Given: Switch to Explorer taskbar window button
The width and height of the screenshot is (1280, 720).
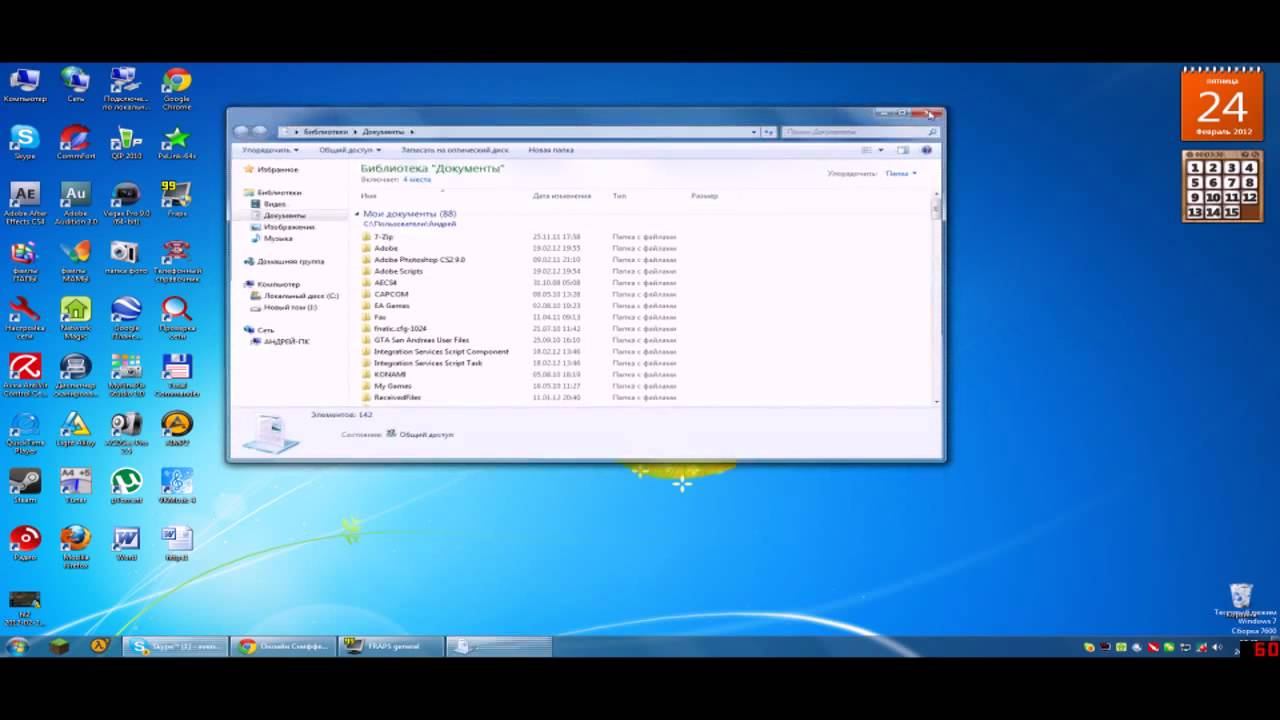Looking at the screenshot, I should coord(500,646).
